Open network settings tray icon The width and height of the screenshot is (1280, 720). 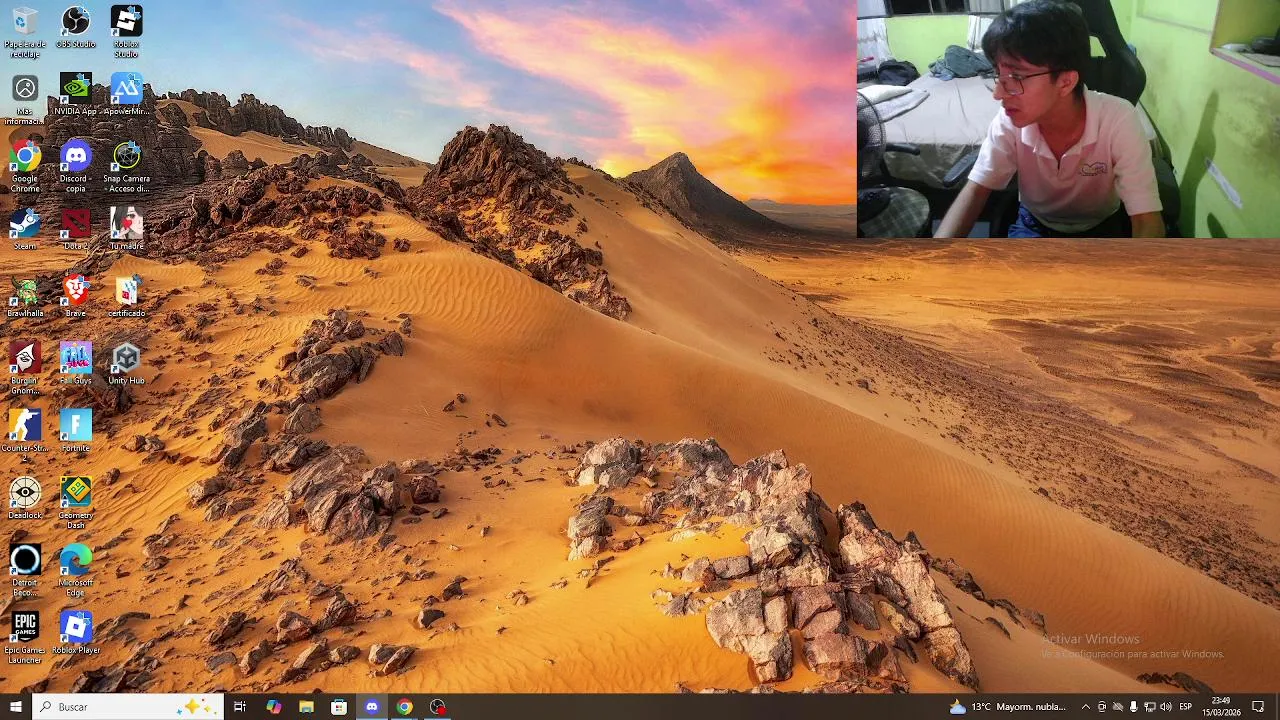click(1149, 707)
